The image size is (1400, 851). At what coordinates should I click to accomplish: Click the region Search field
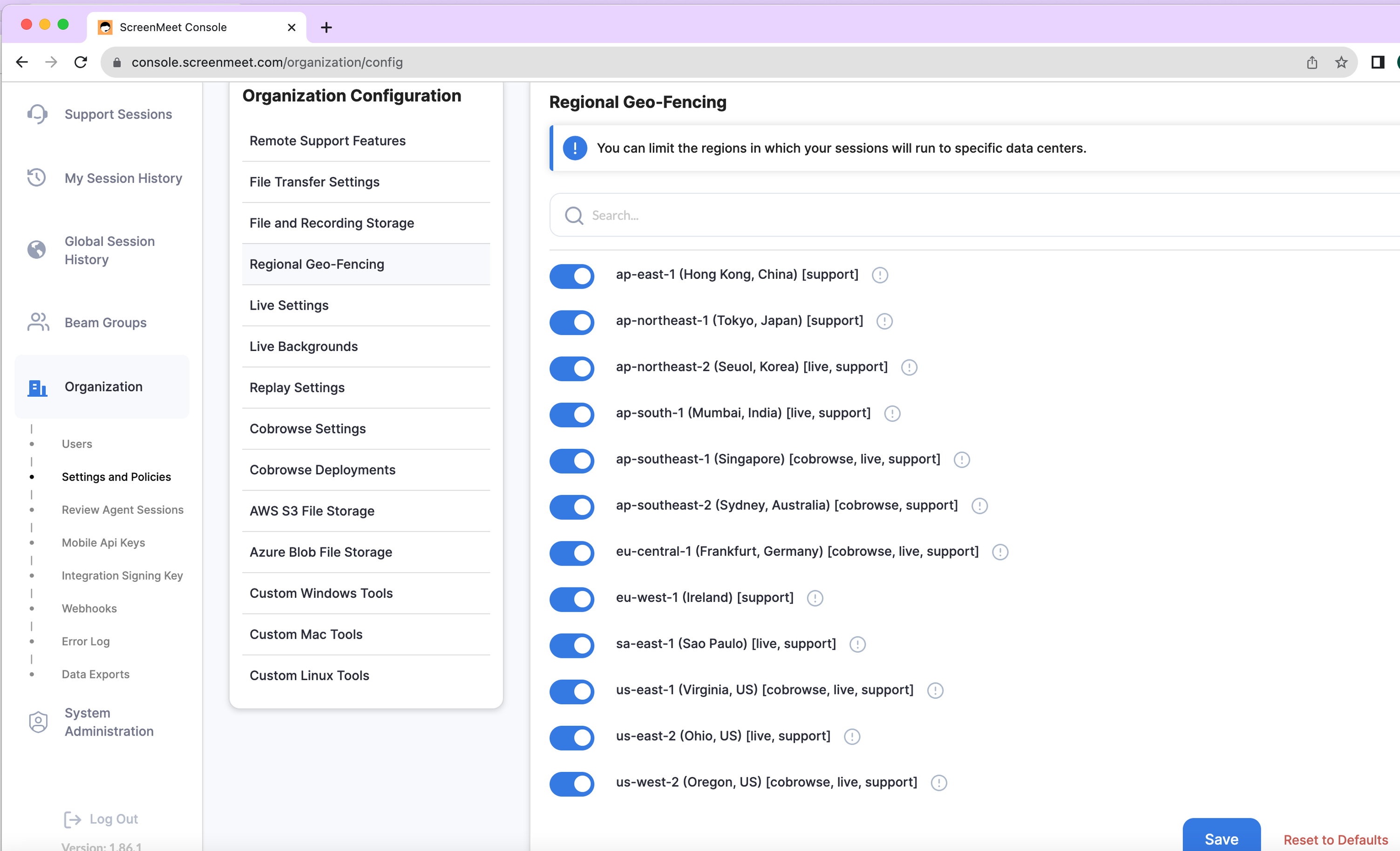pyautogui.click(x=975, y=215)
